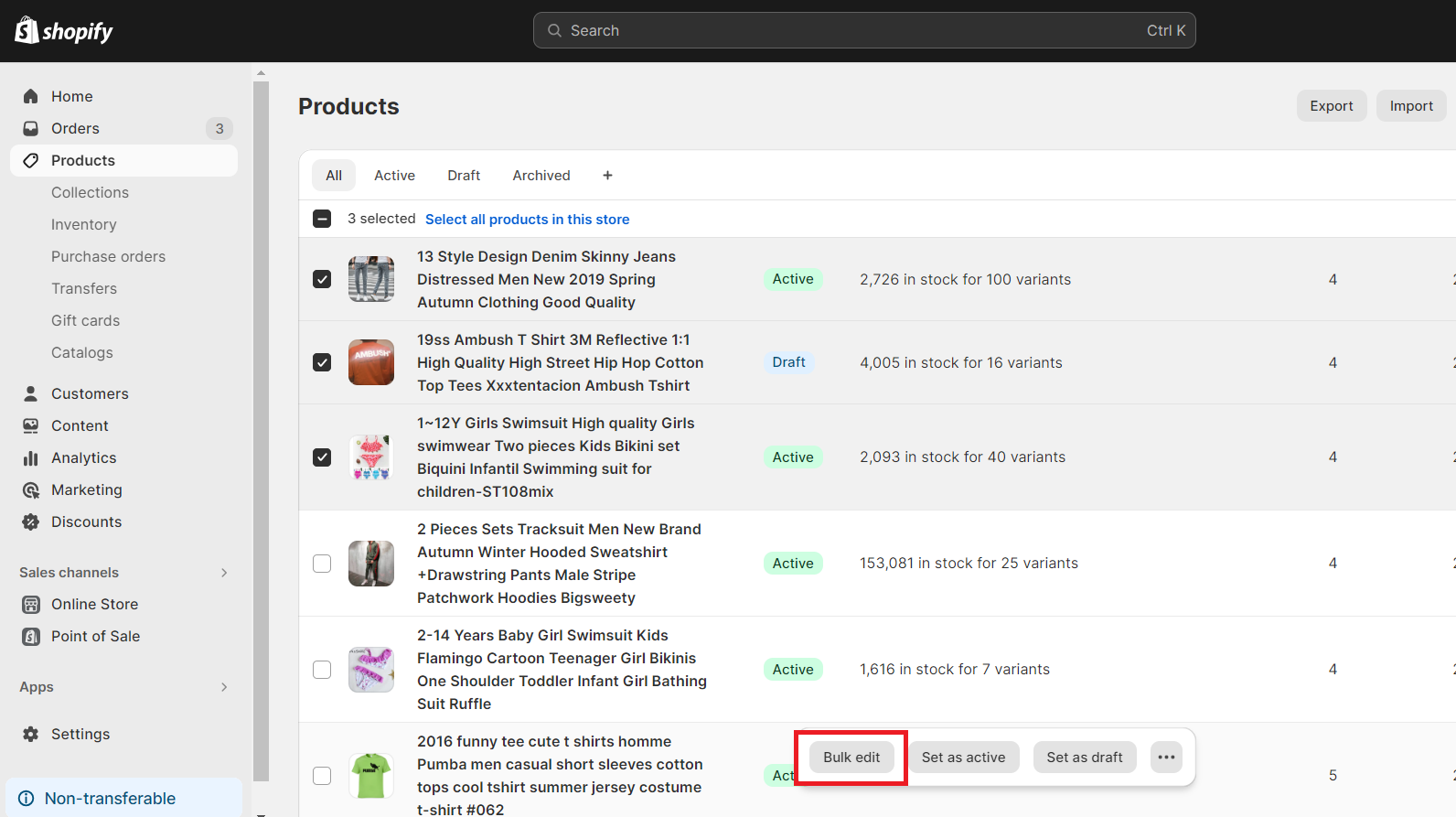Open more bulk actions ellipsis button

(x=1166, y=757)
